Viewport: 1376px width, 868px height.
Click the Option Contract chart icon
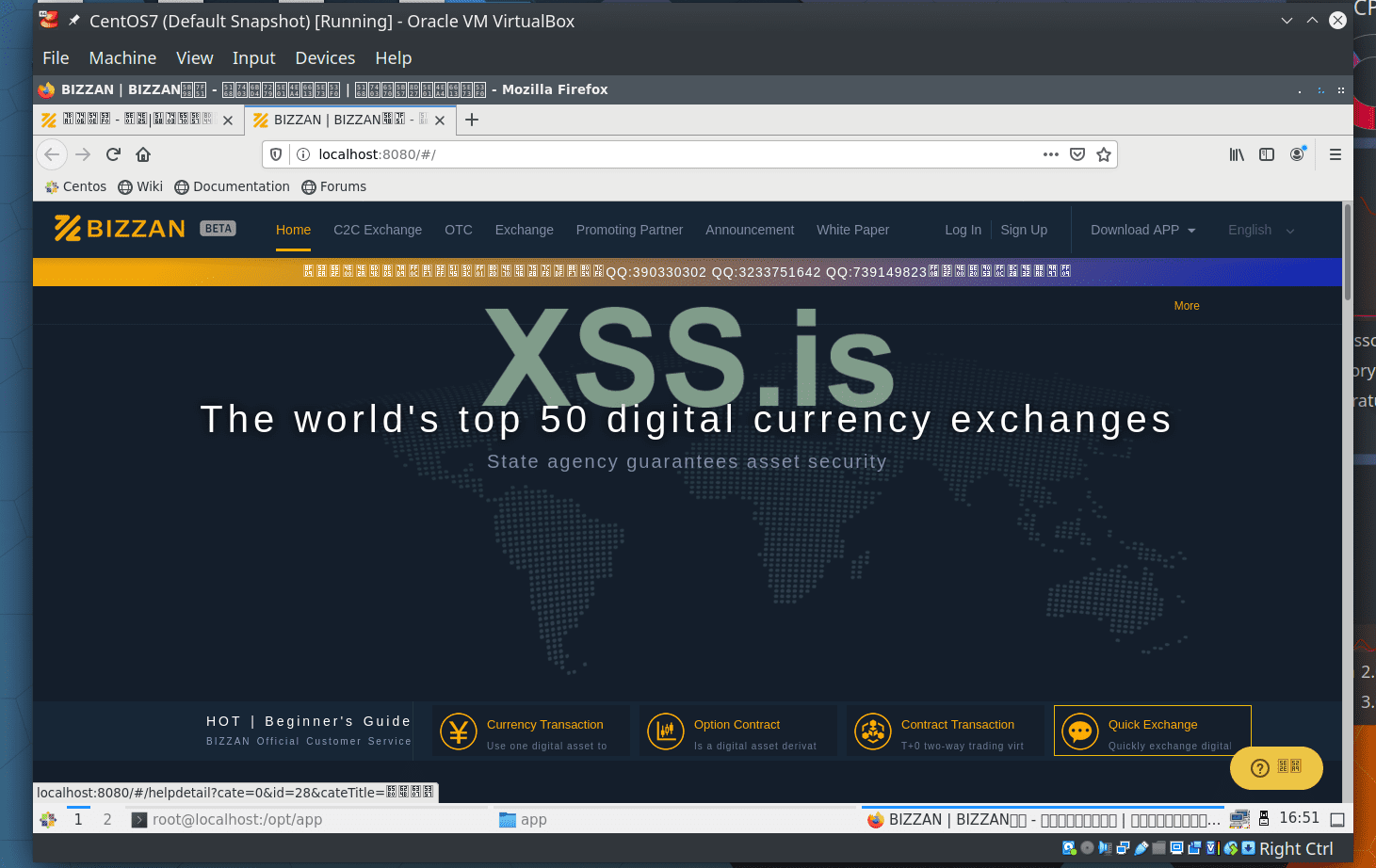(666, 731)
